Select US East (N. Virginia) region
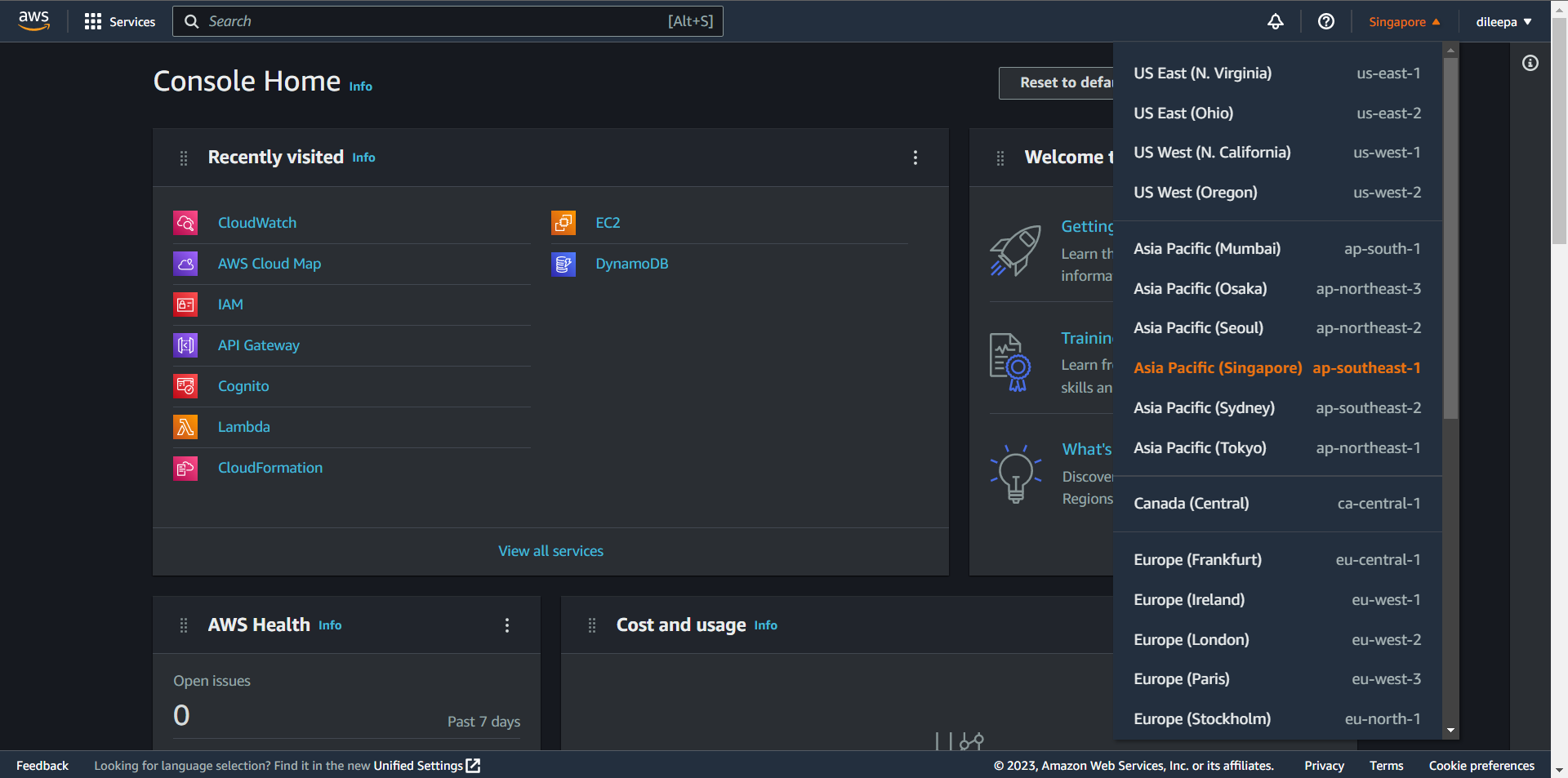This screenshot has width=1568, height=778. tap(1277, 73)
